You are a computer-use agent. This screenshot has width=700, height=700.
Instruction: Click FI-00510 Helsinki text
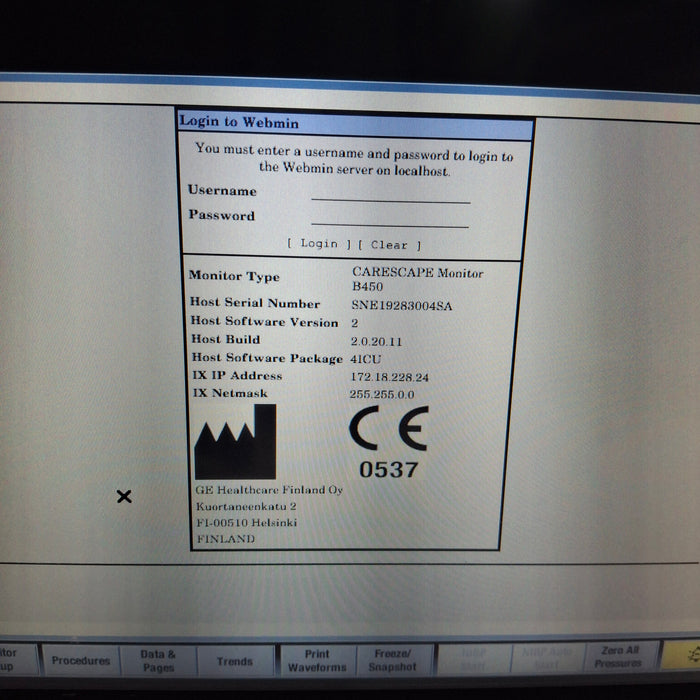point(246,522)
